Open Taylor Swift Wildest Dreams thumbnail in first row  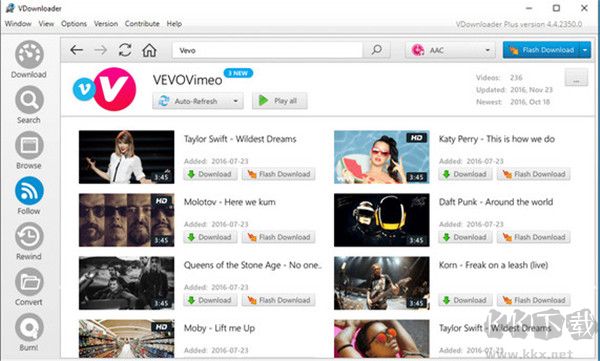pyautogui.click(x=127, y=157)
